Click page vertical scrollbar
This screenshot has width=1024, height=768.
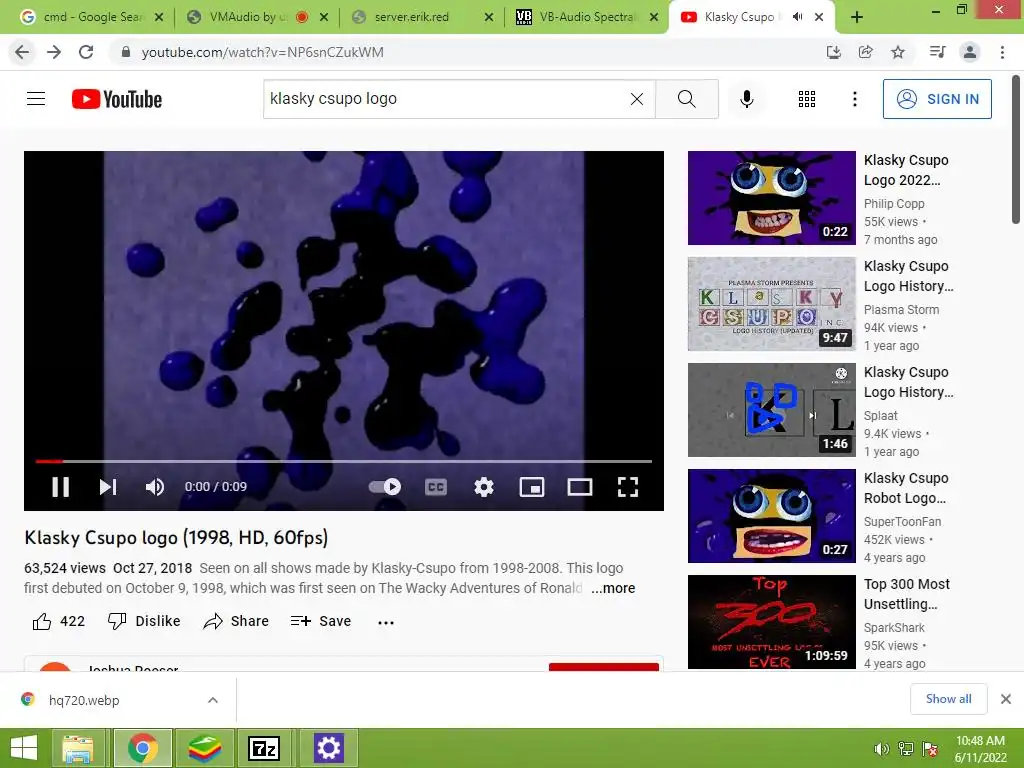[x=1016, y=150]
